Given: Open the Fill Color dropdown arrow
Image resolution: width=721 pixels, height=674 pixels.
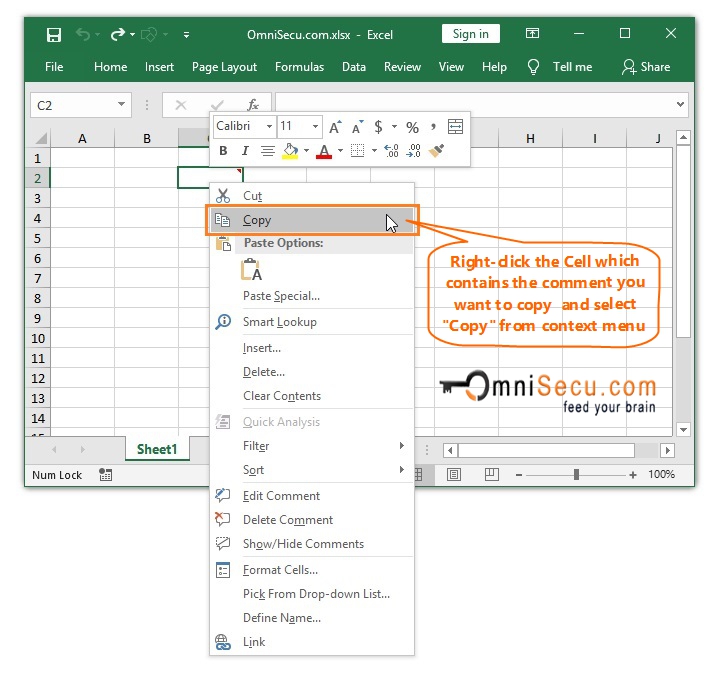Looking at the screenshot, I should [x=306, y=150].
